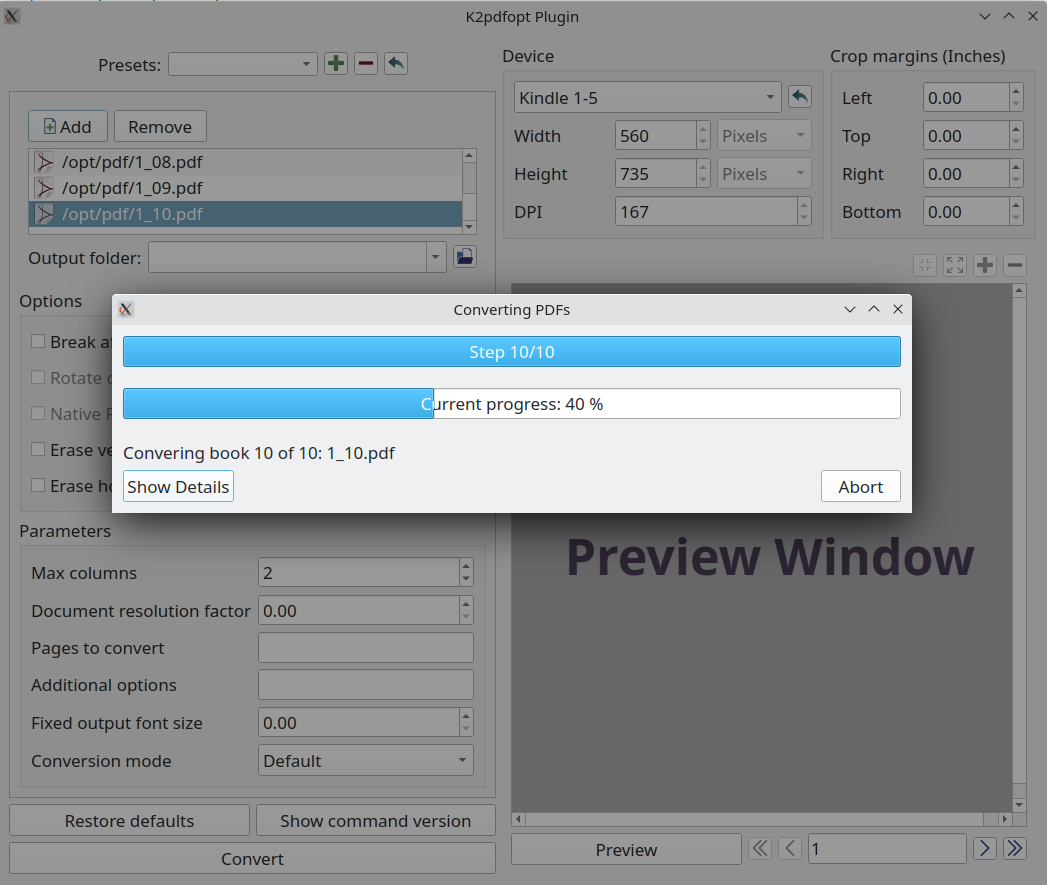Click the X icon of Converting PDFs dialog
This screenshot has height=885, width=1047.
click(x=126, y=309)
